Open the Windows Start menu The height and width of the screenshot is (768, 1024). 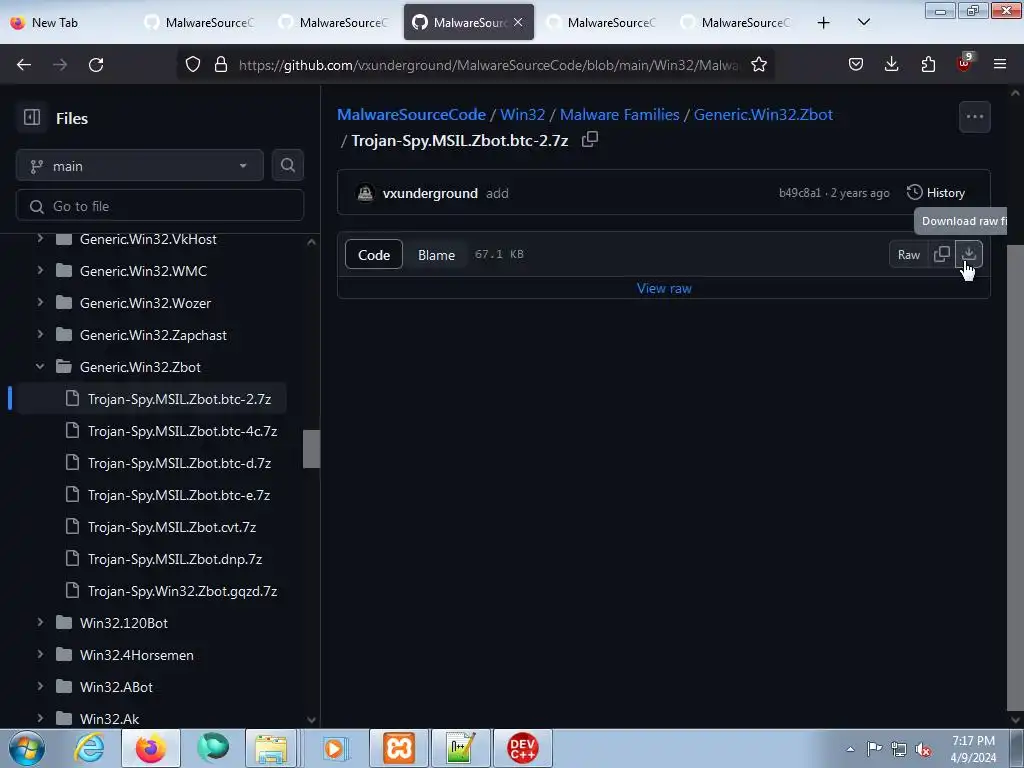coord(27,748)
